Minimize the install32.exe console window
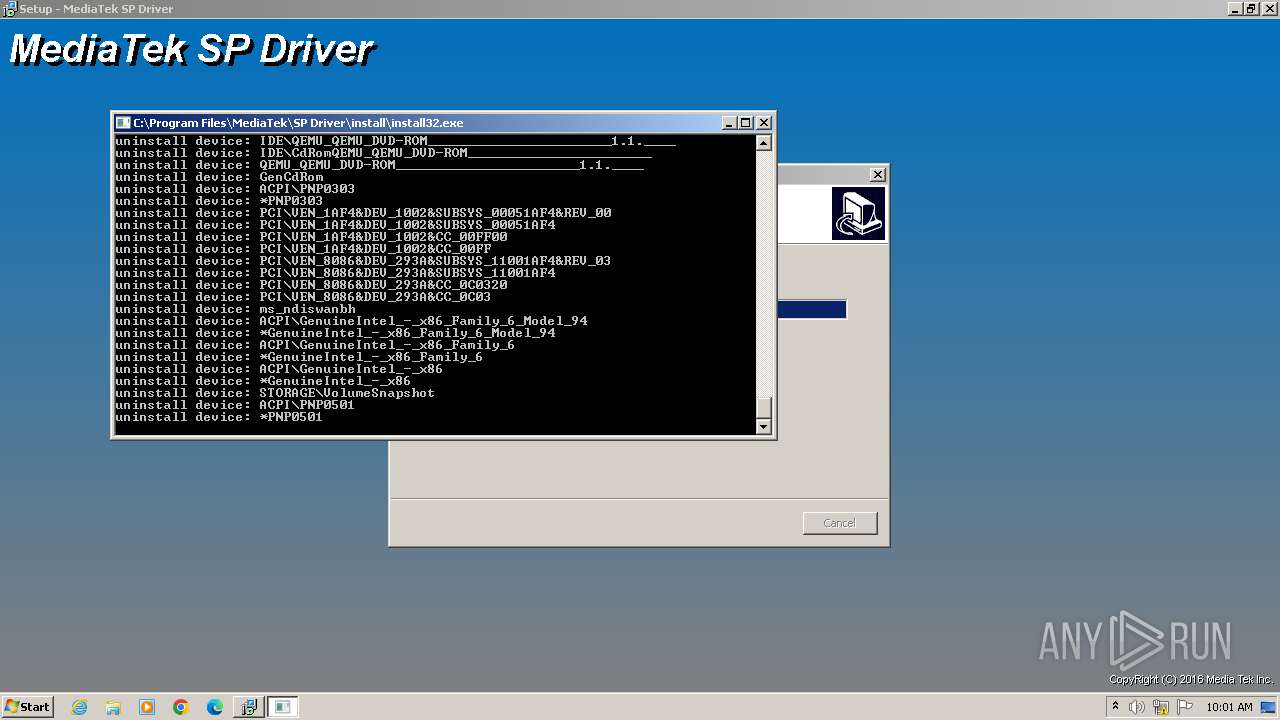The image size is (1280, 720). [728, 123]
